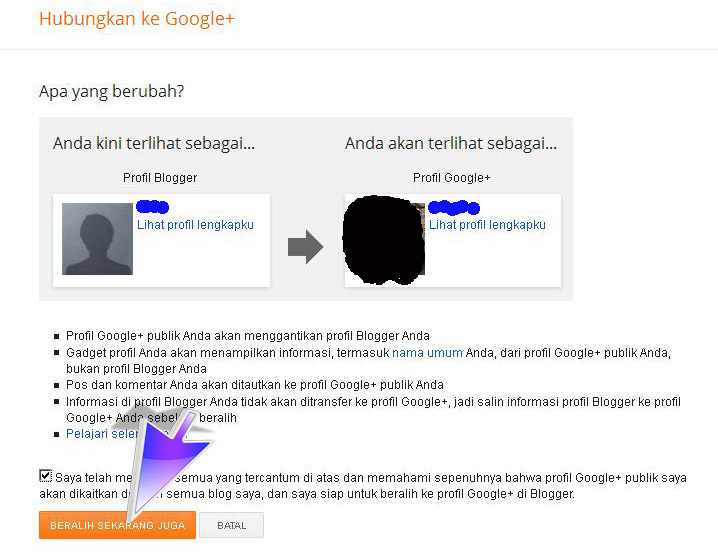Open Lihat profil lengkapku under Profil Google+
Viewport: 718px width, 554px height.
[487, 225]
